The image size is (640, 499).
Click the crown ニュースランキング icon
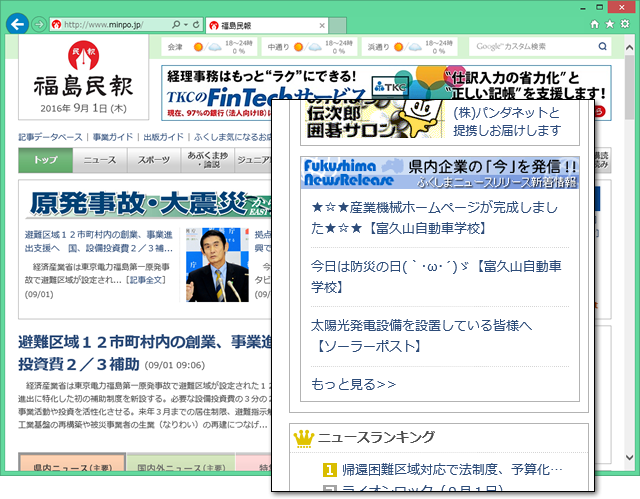click(304, 438)
